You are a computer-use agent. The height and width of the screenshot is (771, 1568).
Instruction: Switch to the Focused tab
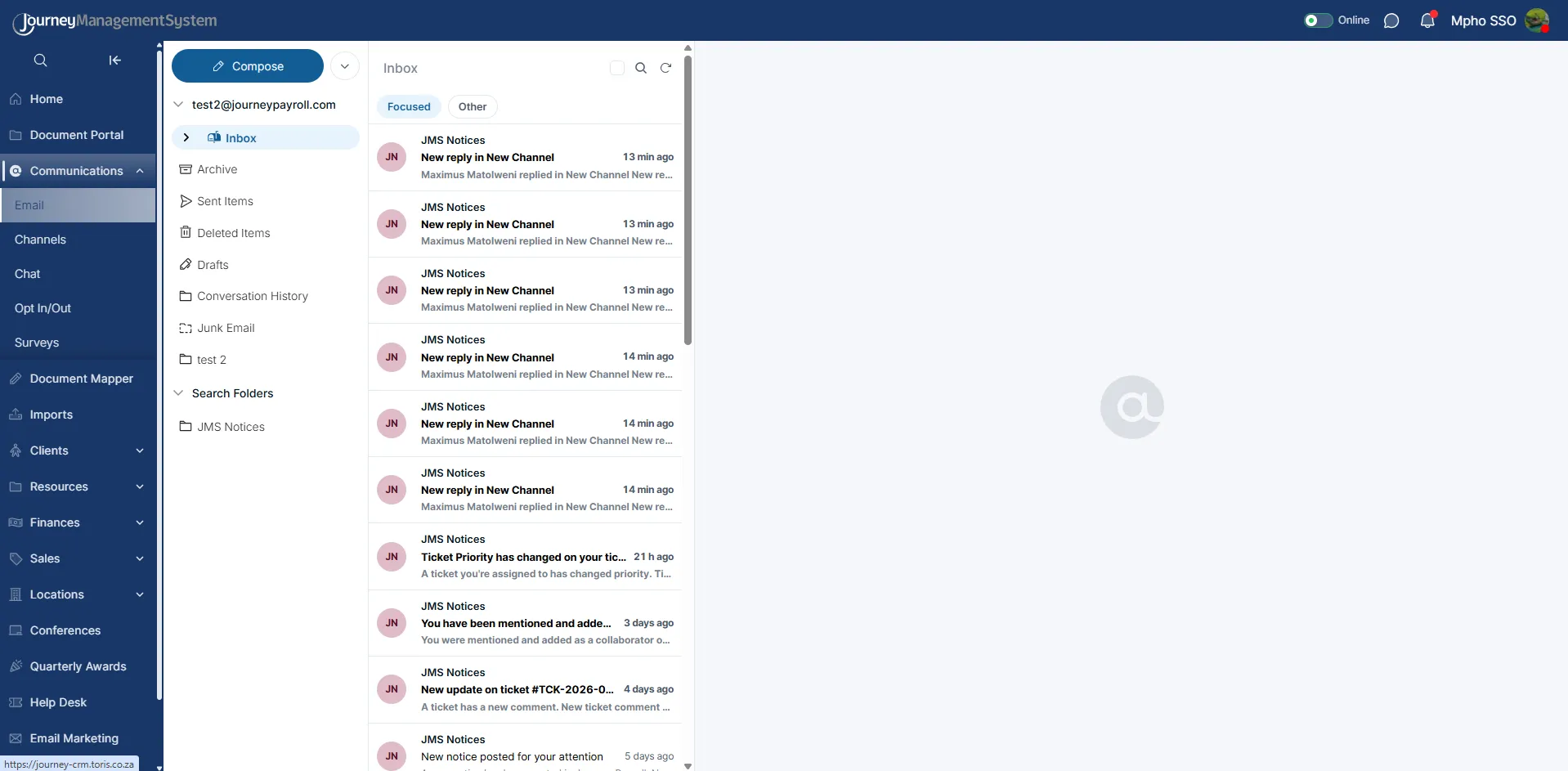coord(409,106)
